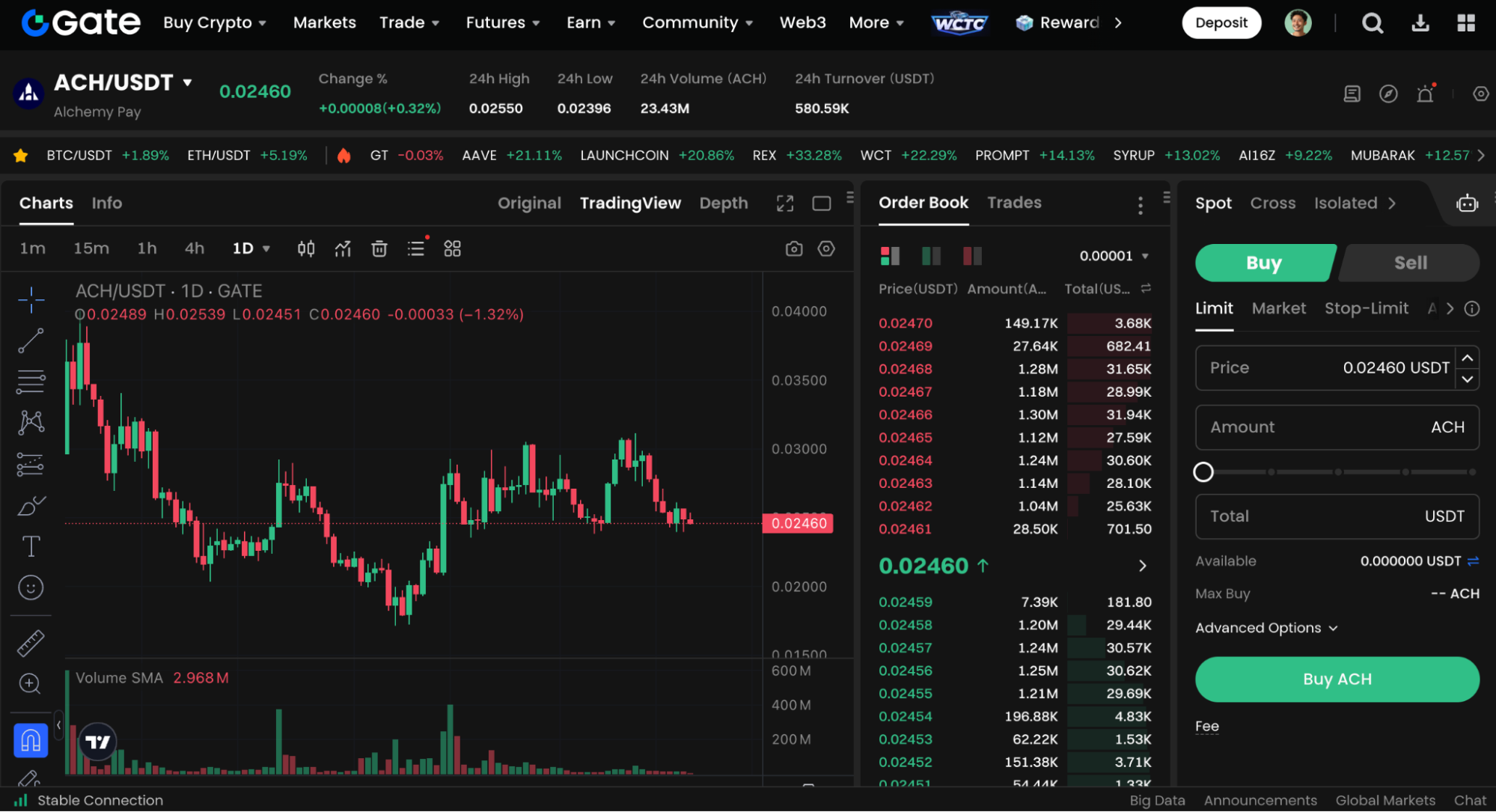Viewport: 1496px width, 812px height.
Task: Select the crosshair cursor tool
Action: (x=31, y=299)
